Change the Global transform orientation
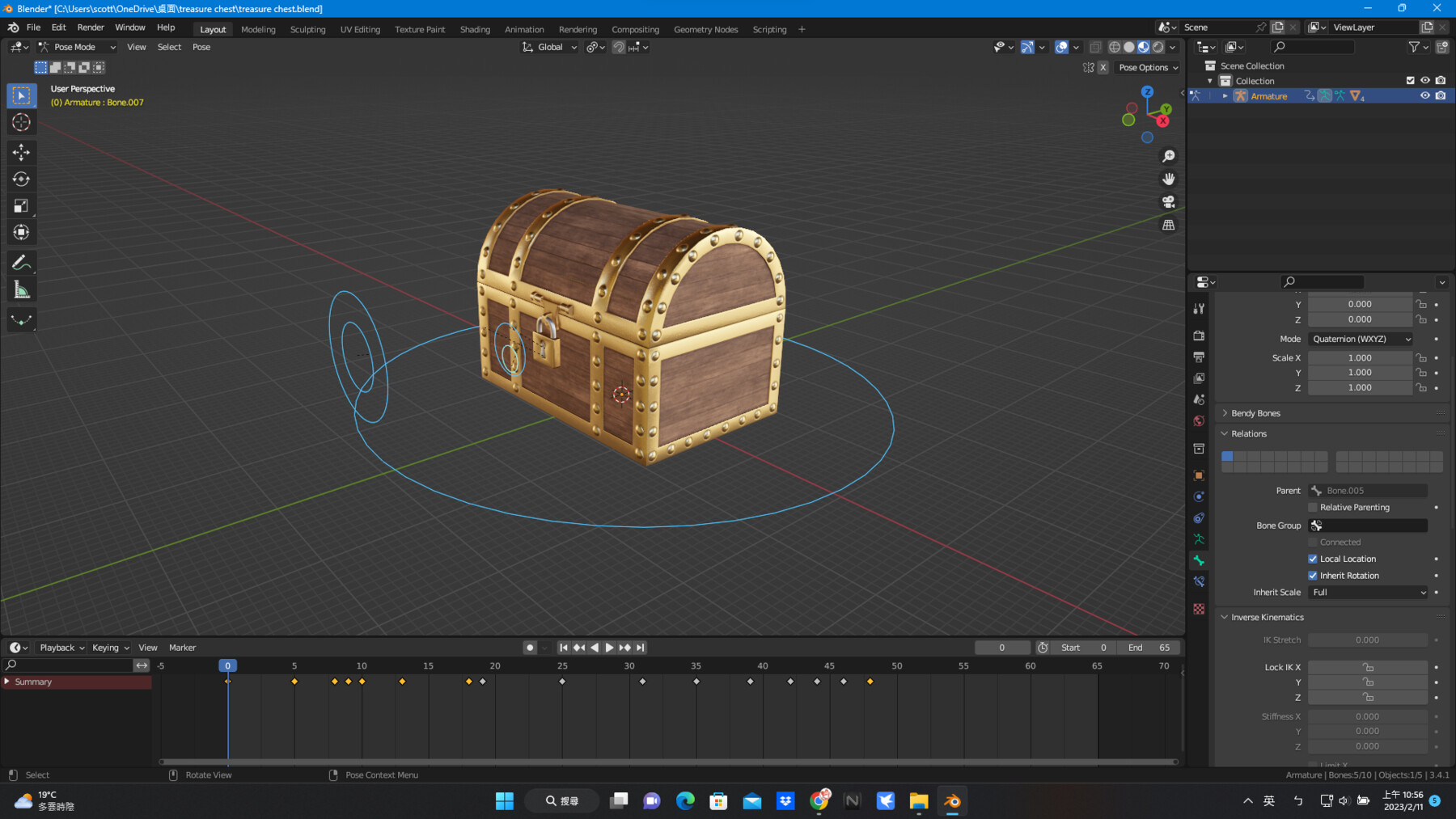Image resolution: width=1456 pixels, height=819 pixels. (x=548, y=47)
